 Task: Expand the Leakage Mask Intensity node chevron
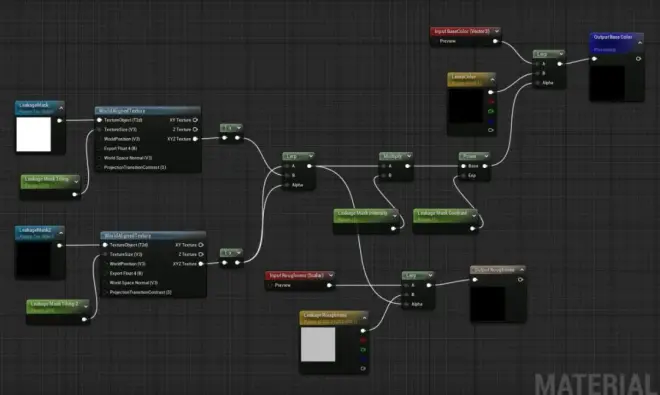(x=394, y=216)
